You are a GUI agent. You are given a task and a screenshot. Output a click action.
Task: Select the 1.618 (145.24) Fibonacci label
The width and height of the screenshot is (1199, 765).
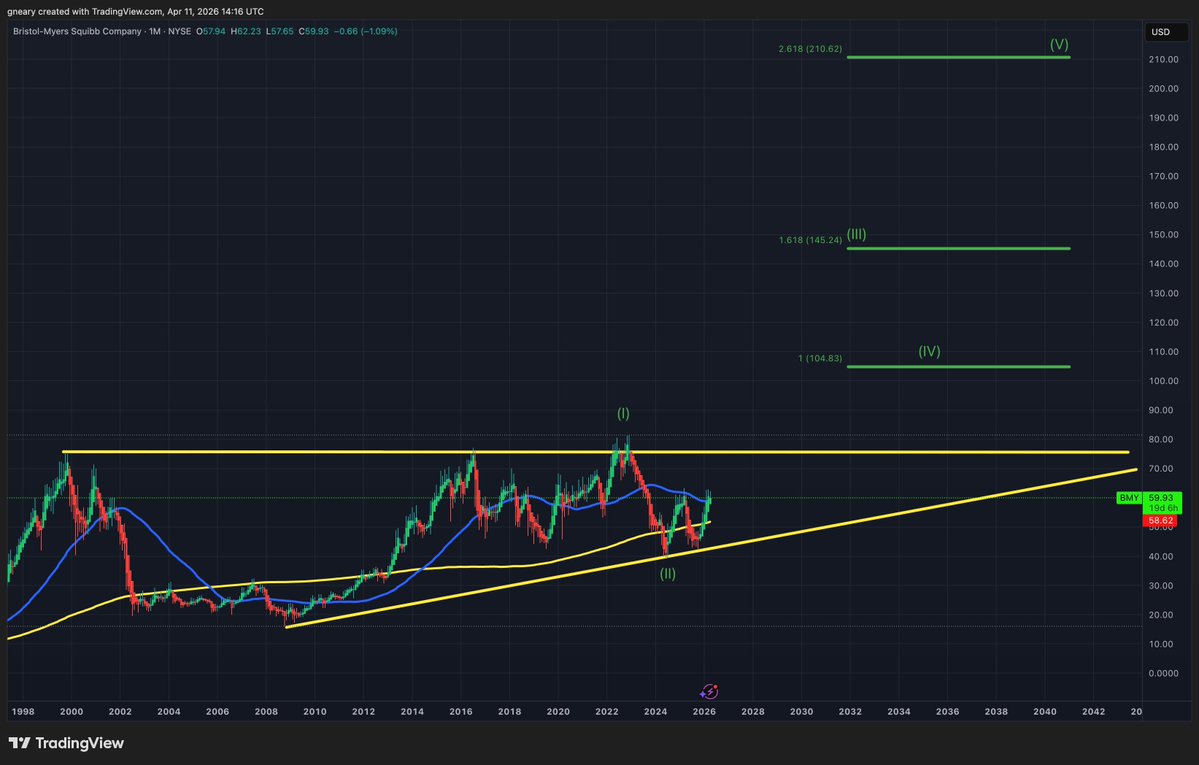(x=810, y=240)
